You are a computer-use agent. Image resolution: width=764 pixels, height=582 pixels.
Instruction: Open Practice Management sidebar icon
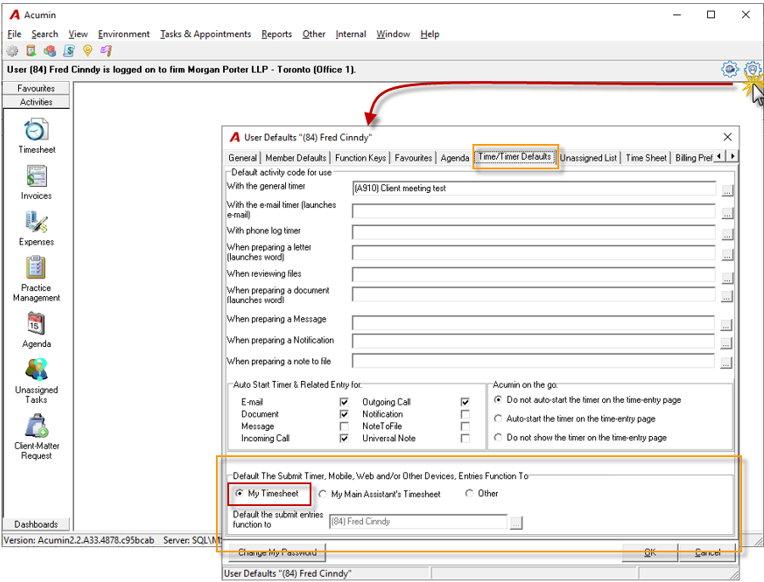36,268
